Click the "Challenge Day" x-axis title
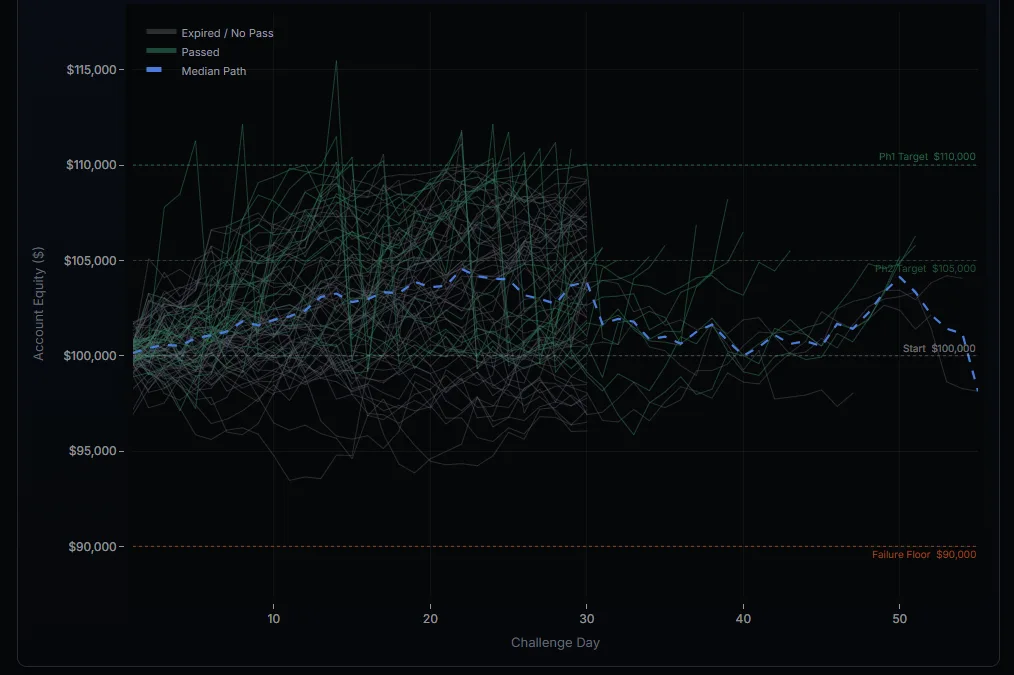Viewport: 1014px width, 675px height. [556, 643]
